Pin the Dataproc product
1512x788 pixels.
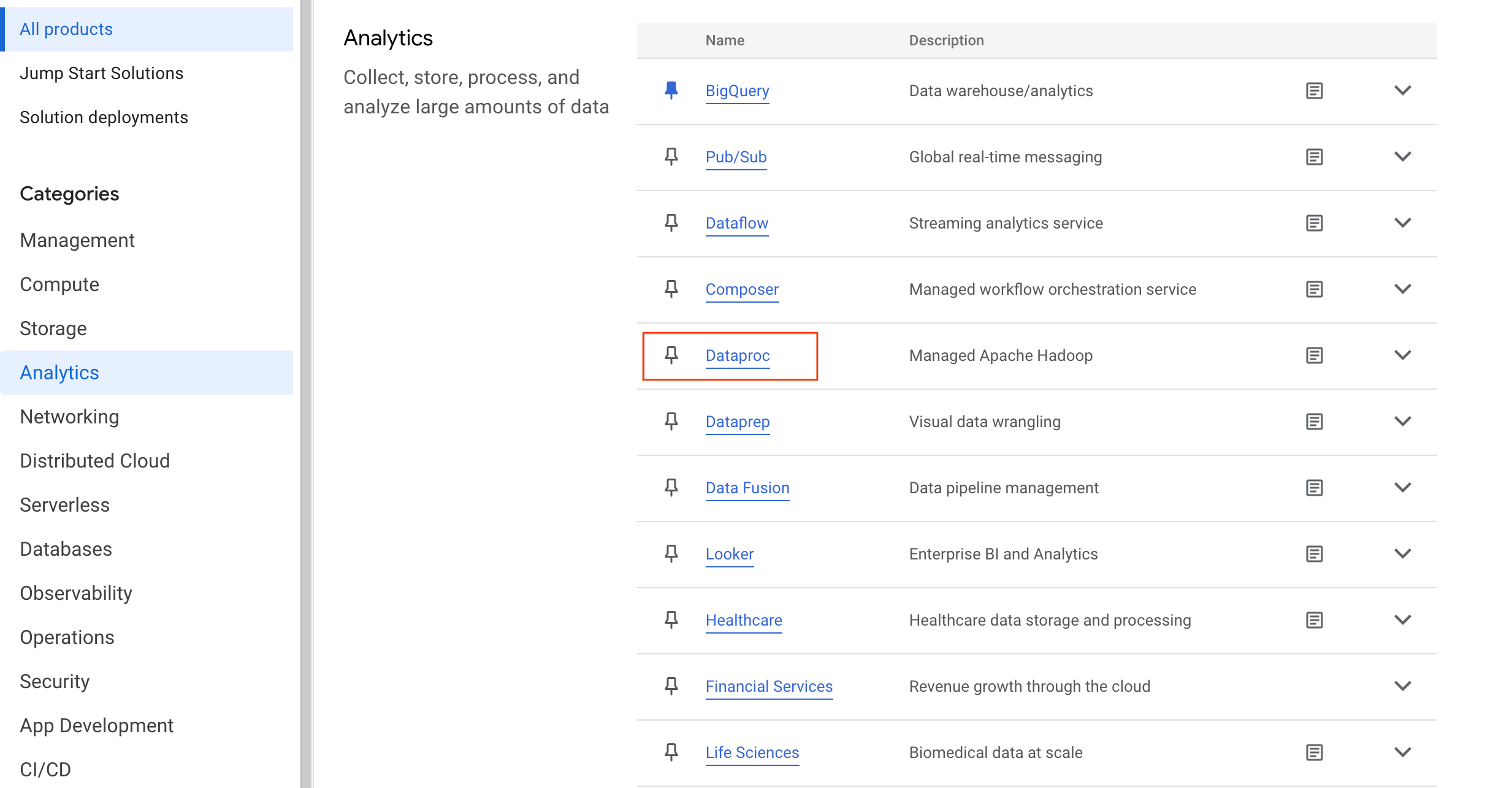pyautogui.click(x=671, y=355)
